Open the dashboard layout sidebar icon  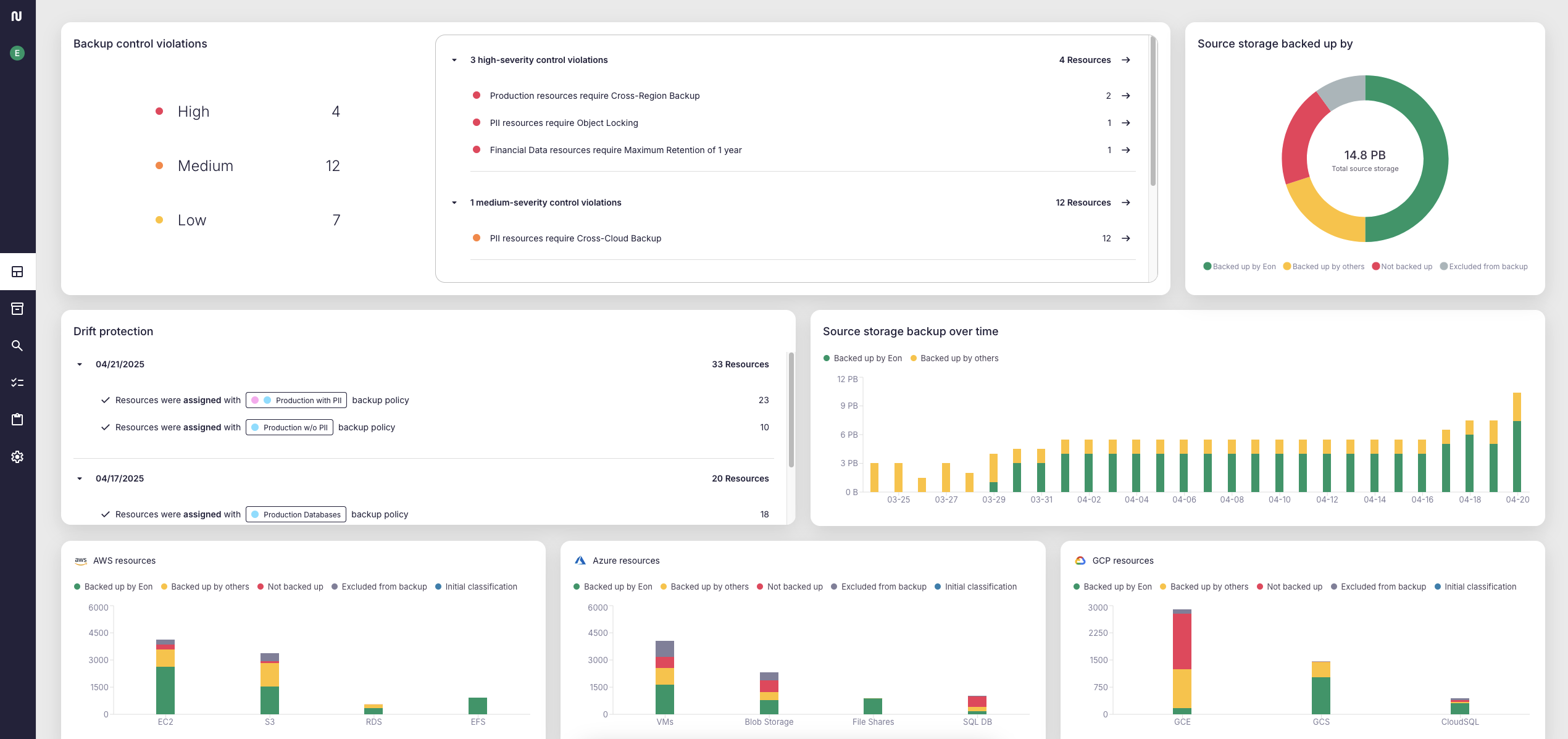point(17,272)
